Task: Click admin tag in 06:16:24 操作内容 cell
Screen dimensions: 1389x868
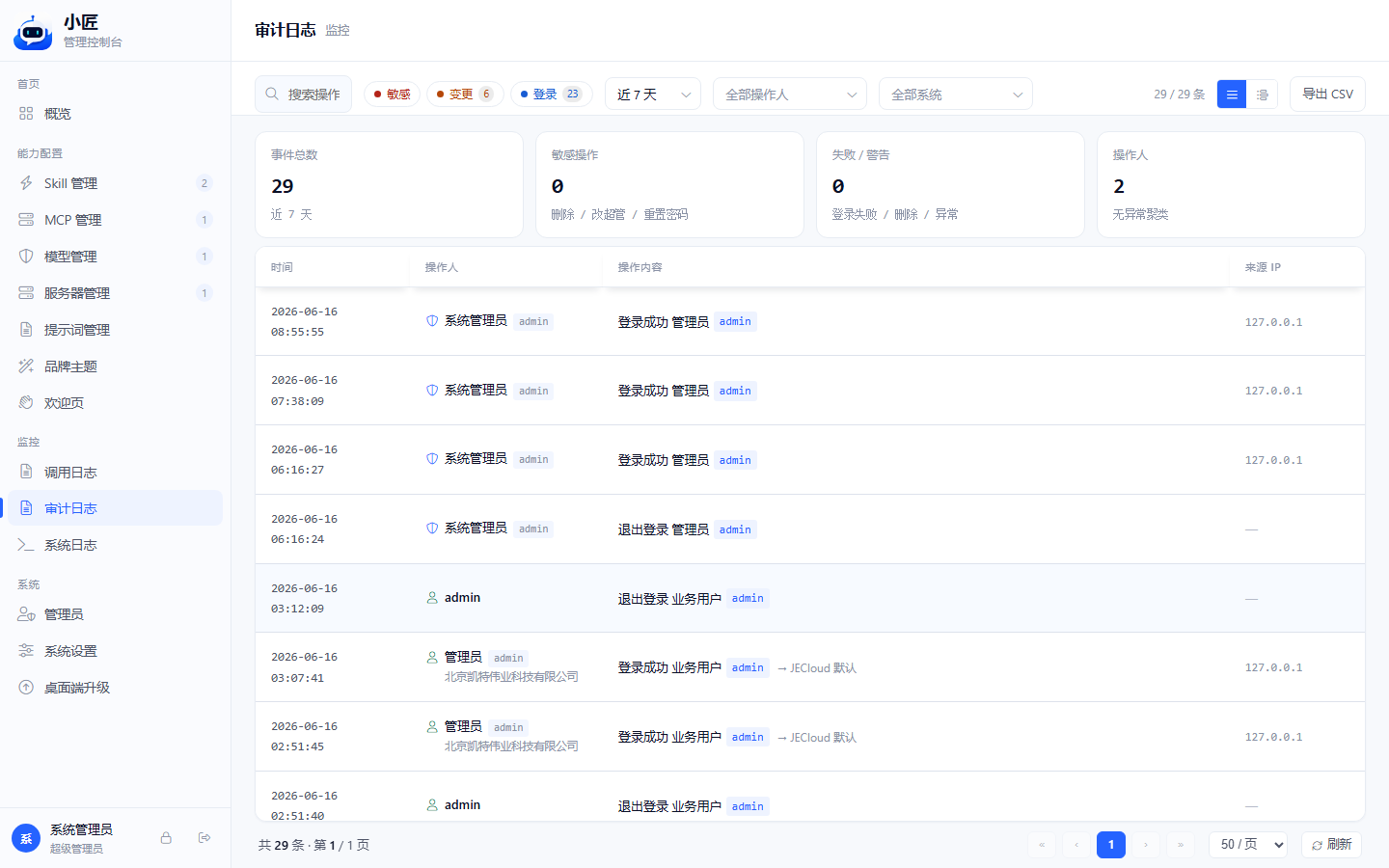Action: [735, 529]
